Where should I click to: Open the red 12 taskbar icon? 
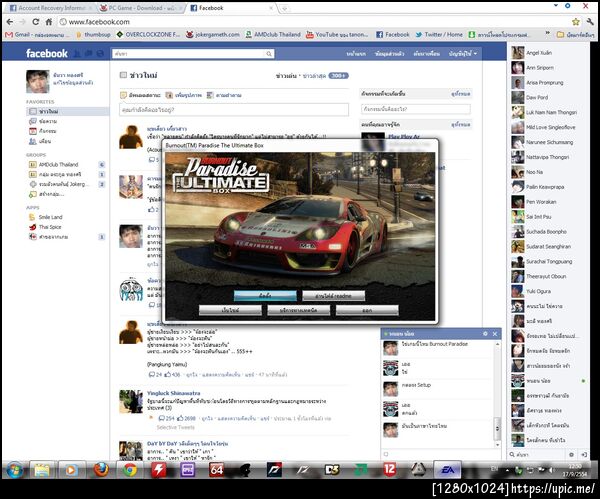click(x=390, y=470)
